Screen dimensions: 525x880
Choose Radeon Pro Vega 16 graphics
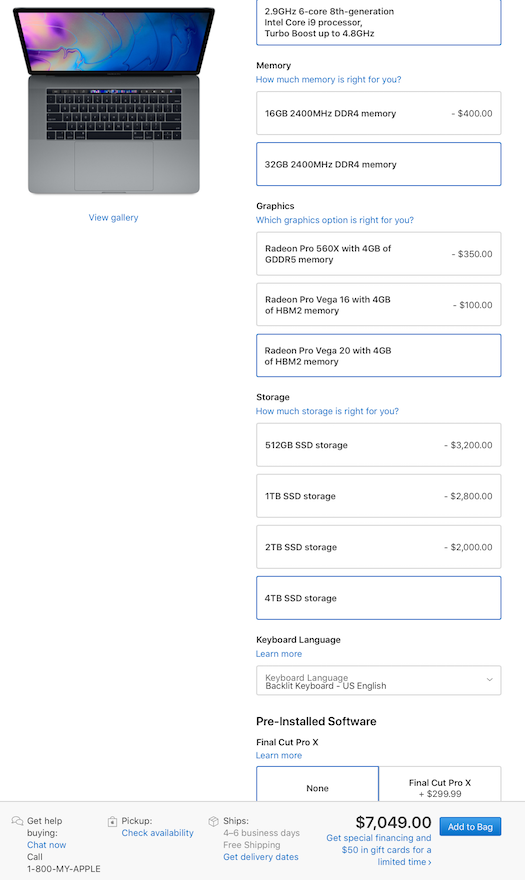(378, 305)
